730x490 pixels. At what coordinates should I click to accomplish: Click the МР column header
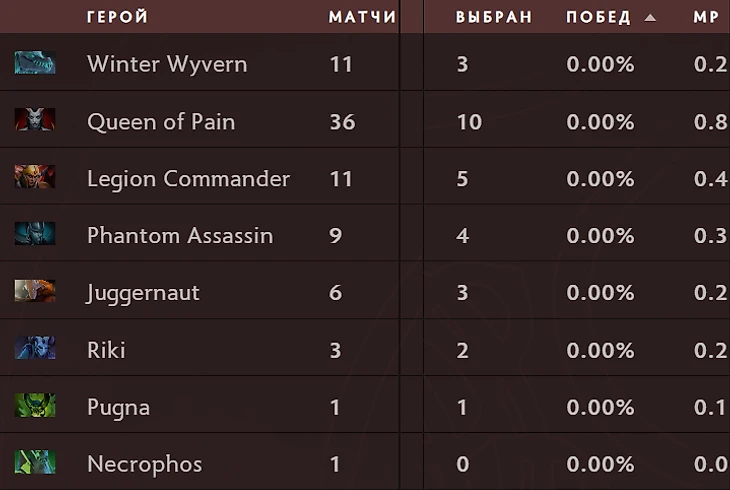706,17
